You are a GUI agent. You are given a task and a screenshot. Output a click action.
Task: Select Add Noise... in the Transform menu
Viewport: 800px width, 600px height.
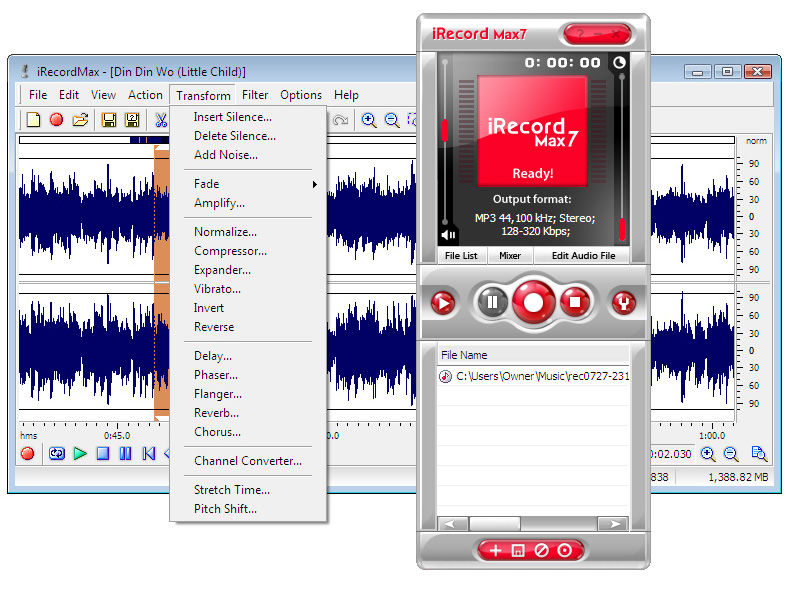[248, 155]
